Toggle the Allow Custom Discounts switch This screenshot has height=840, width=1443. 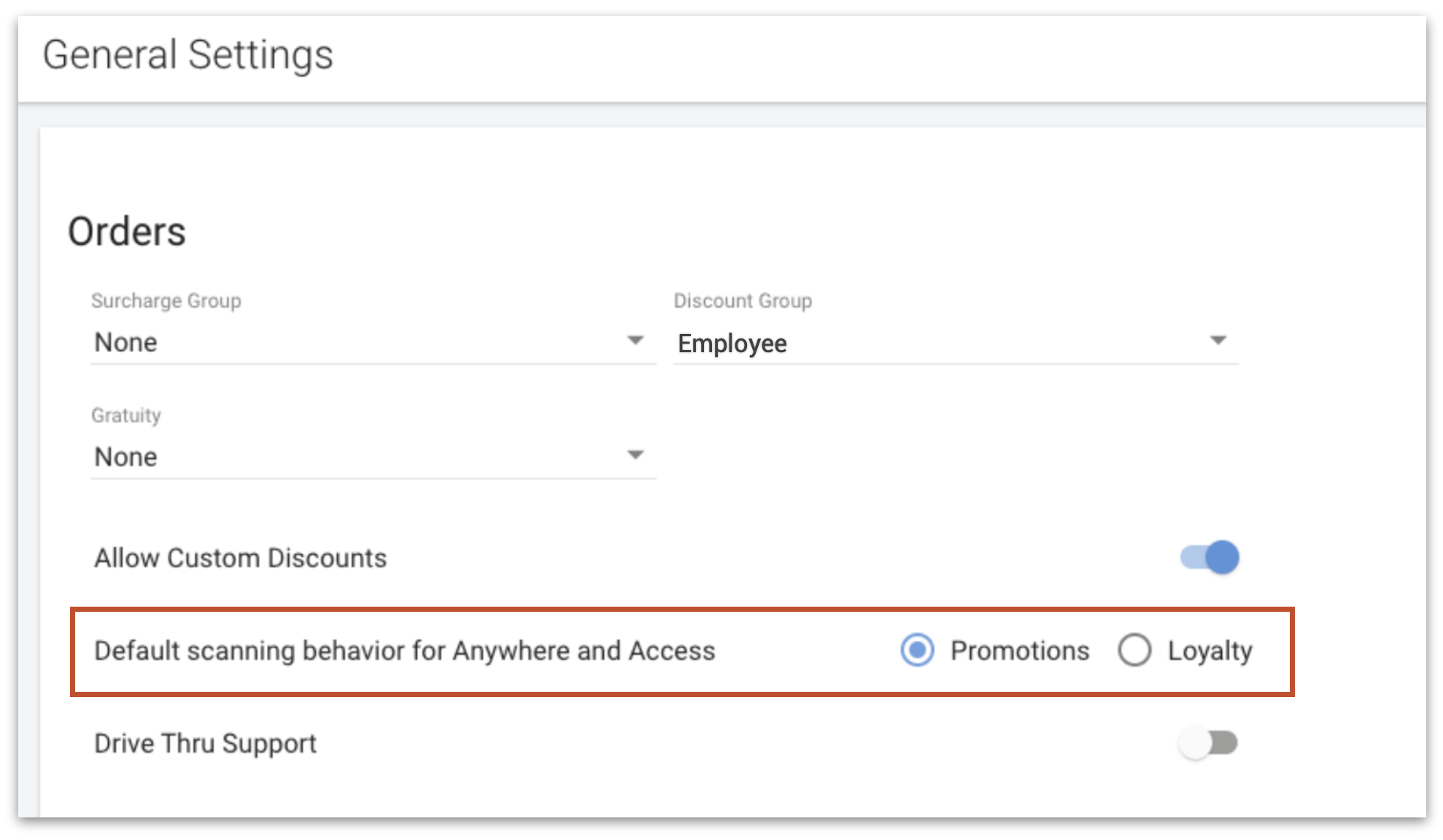[1210, 558]
